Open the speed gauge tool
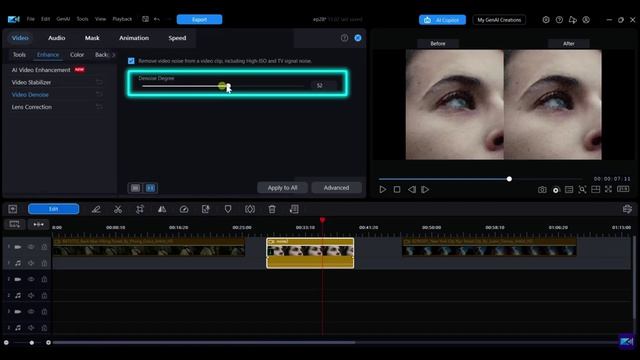The height and width of the screenshot is (360, 640). click(184, 209)
